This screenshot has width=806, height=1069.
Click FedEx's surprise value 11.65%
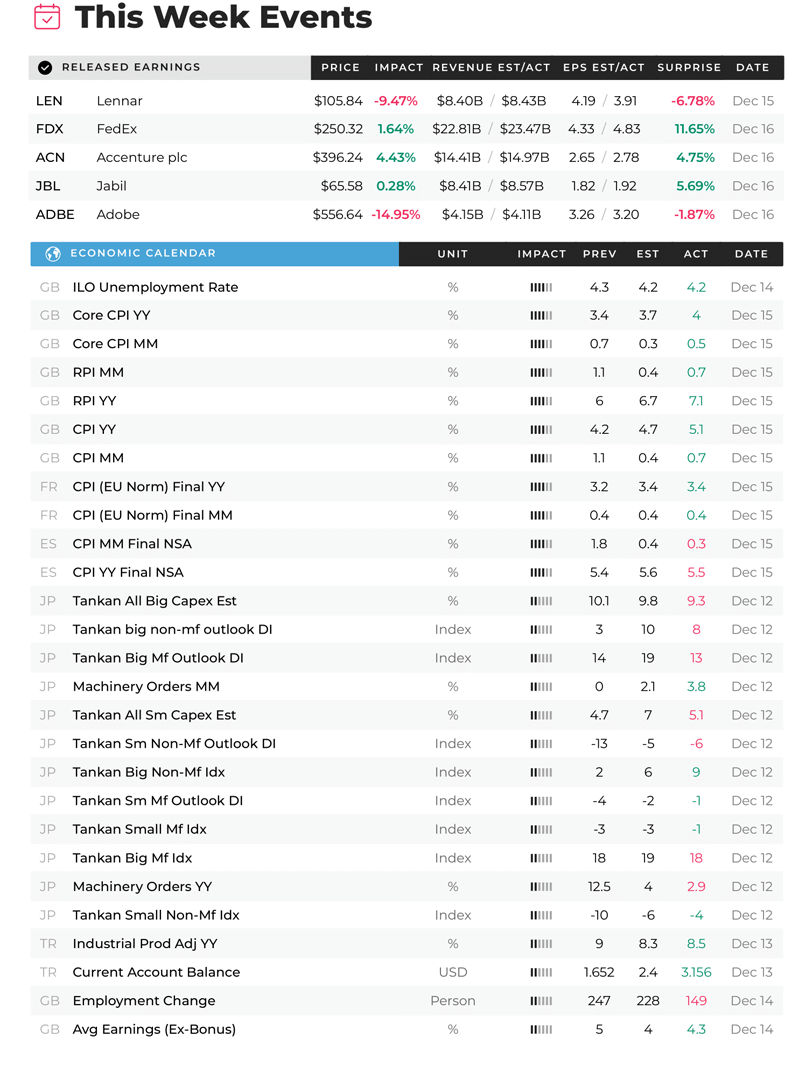tap(695, 129)
